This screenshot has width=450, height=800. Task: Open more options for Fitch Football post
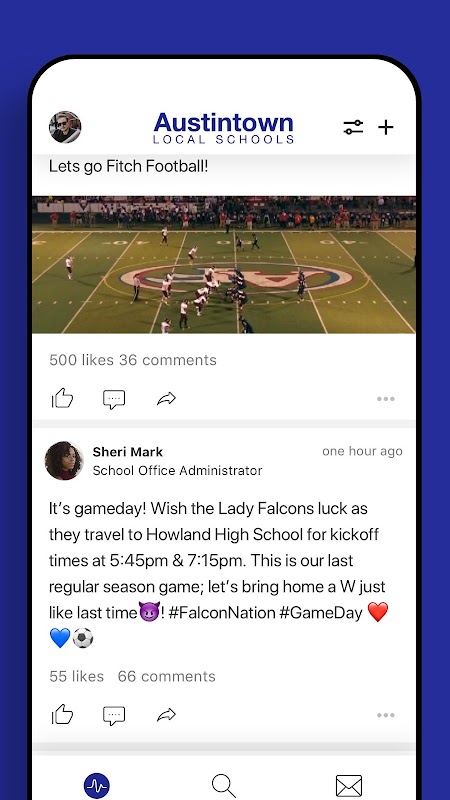[386, 399]
